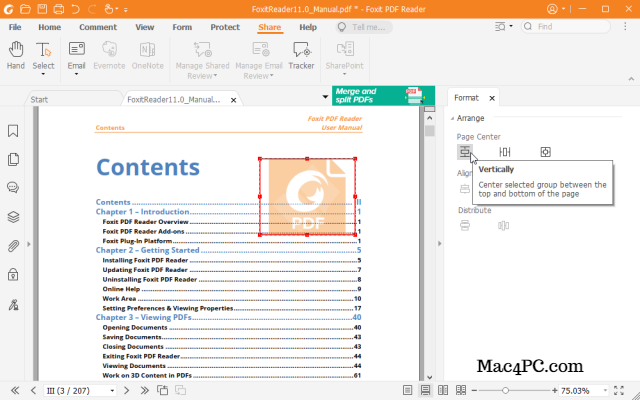Open the Pages thumbnails panel in the sidebar

click(13, 159)
